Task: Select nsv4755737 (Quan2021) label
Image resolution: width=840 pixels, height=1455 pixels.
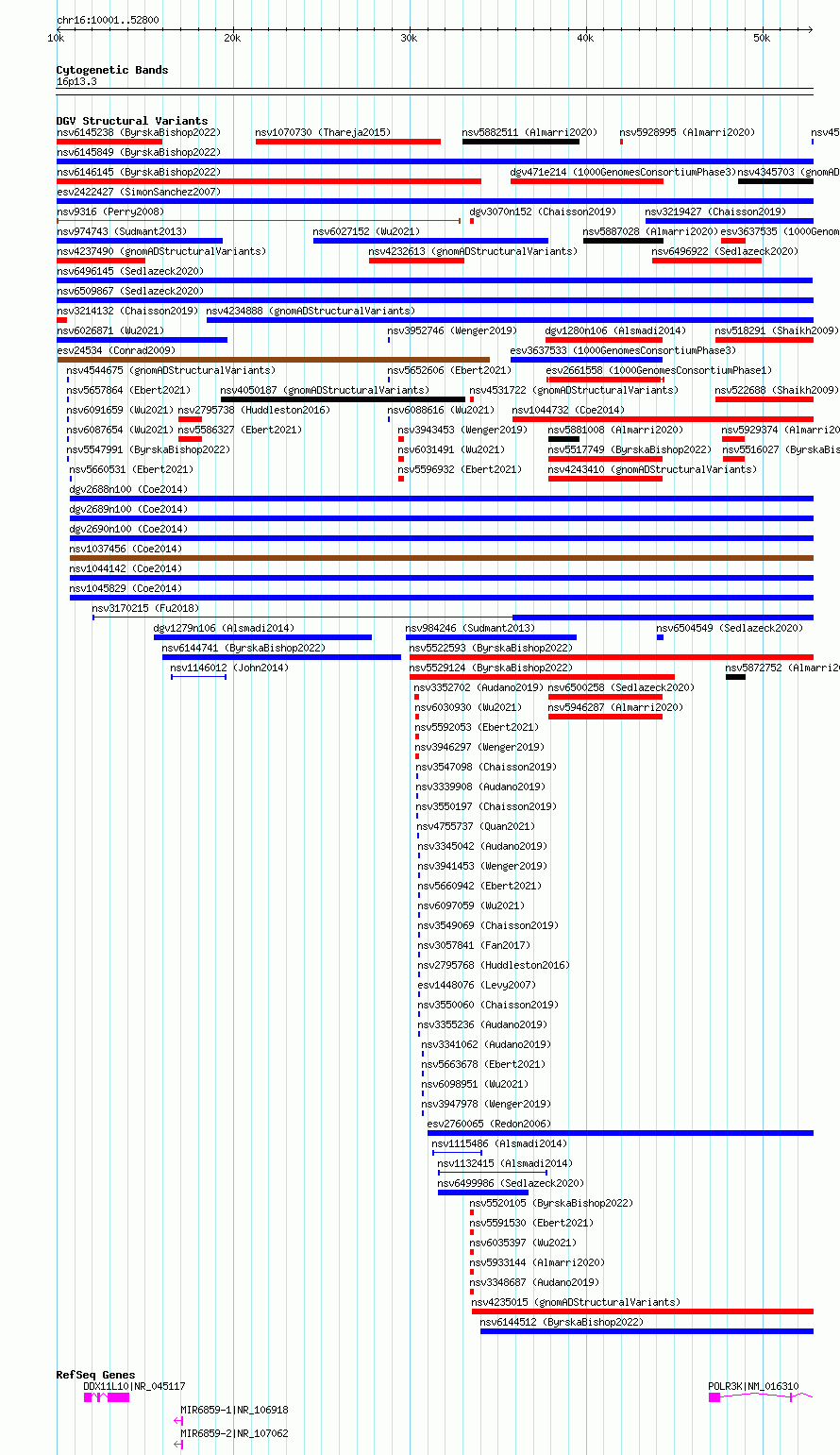Action: tap(476, 827)
